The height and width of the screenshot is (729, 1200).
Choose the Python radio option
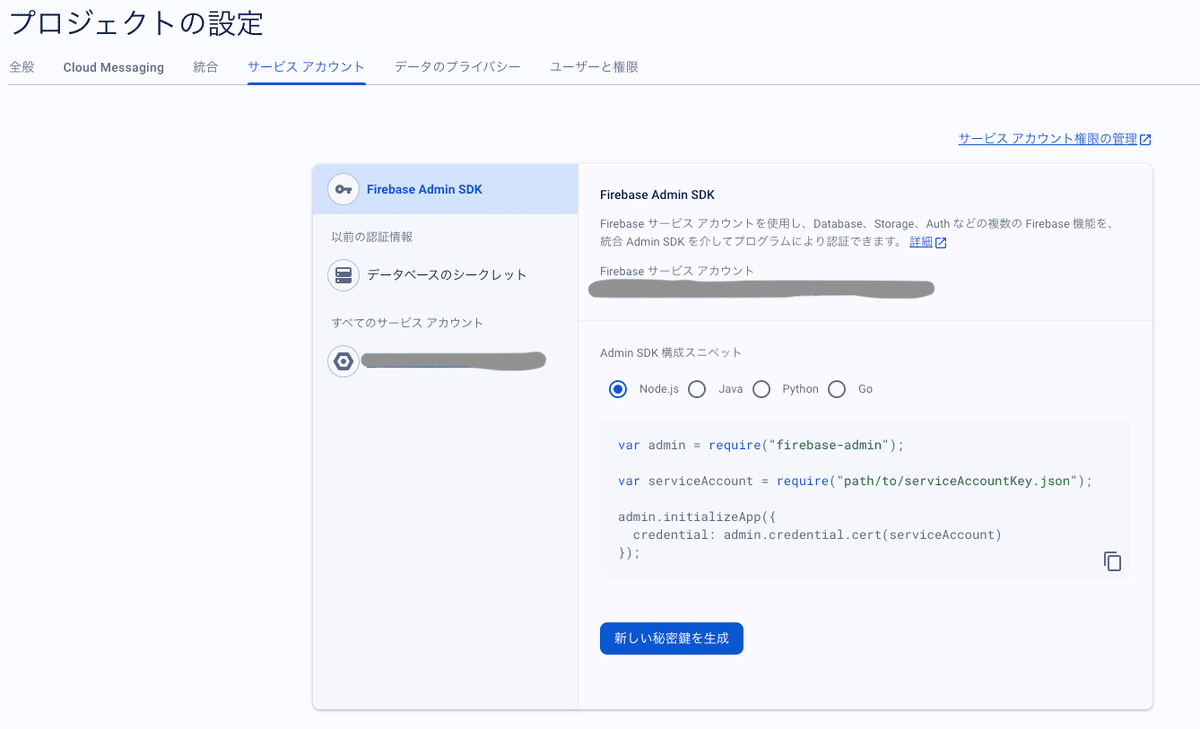click(761, 389)
